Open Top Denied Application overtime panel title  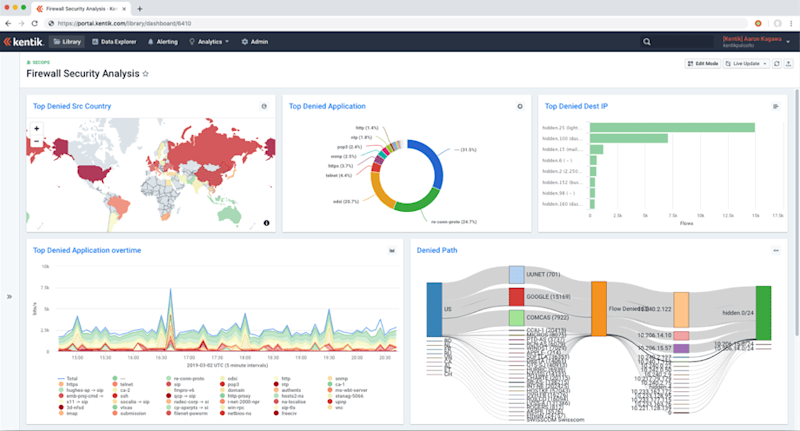pyautogui.click(x=87, y=250)
